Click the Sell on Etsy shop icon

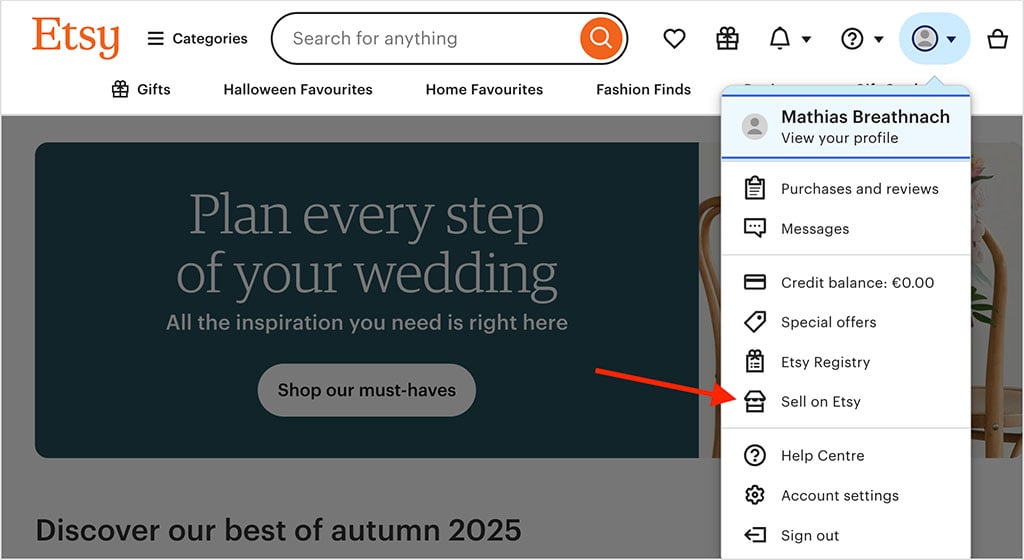pos(755,402)
